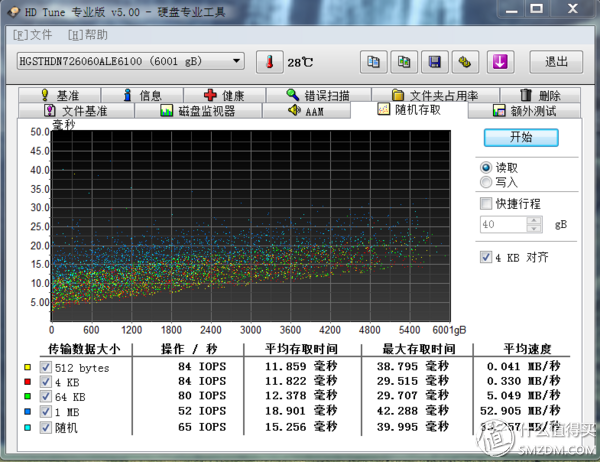The image size is (600, 462).
Task: Toggle the 4 KB 对齐 checkbox
Action: click(x=487, y=258)
